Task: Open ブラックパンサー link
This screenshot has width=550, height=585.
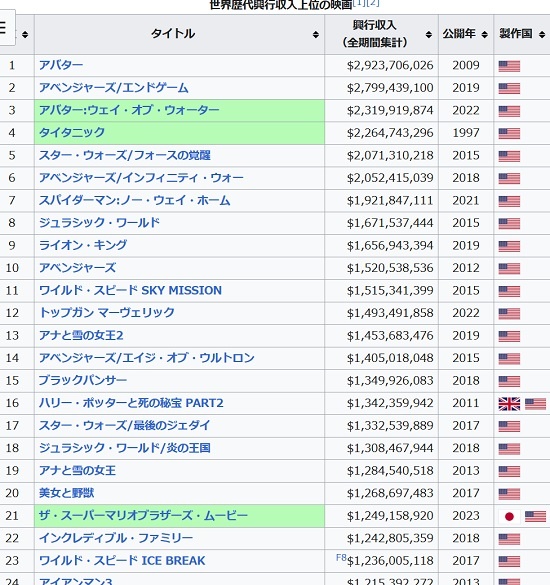Action: pos(83,380)
